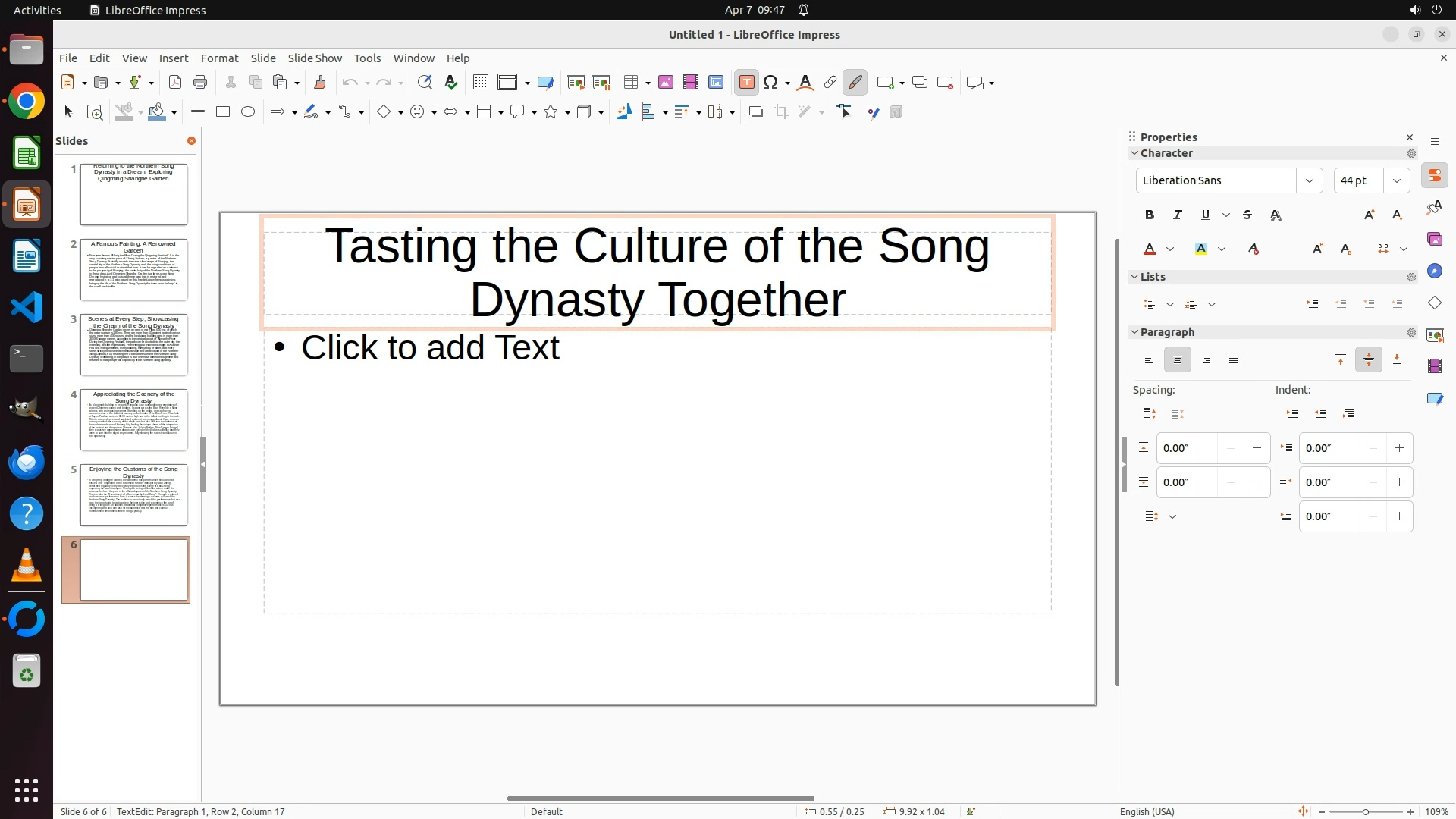The width and height of the screenshot is (1456, 819).
Task: Open the font name dropdown
Action: coord(1309,180)
